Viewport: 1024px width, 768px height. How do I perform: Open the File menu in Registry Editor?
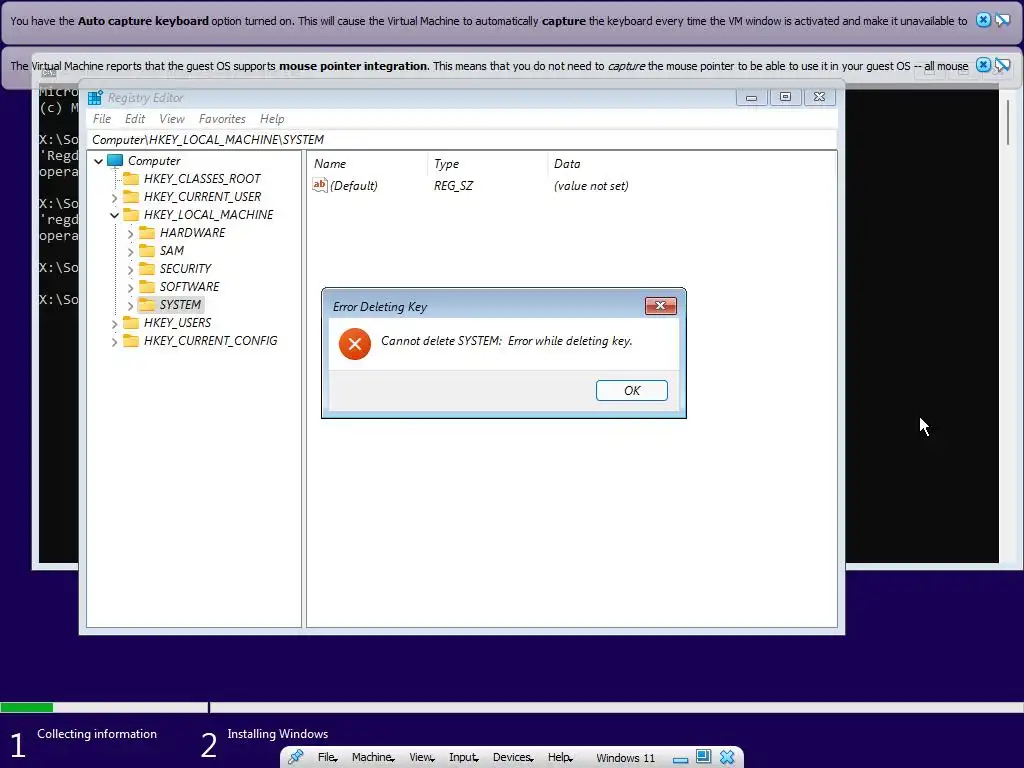102,119
